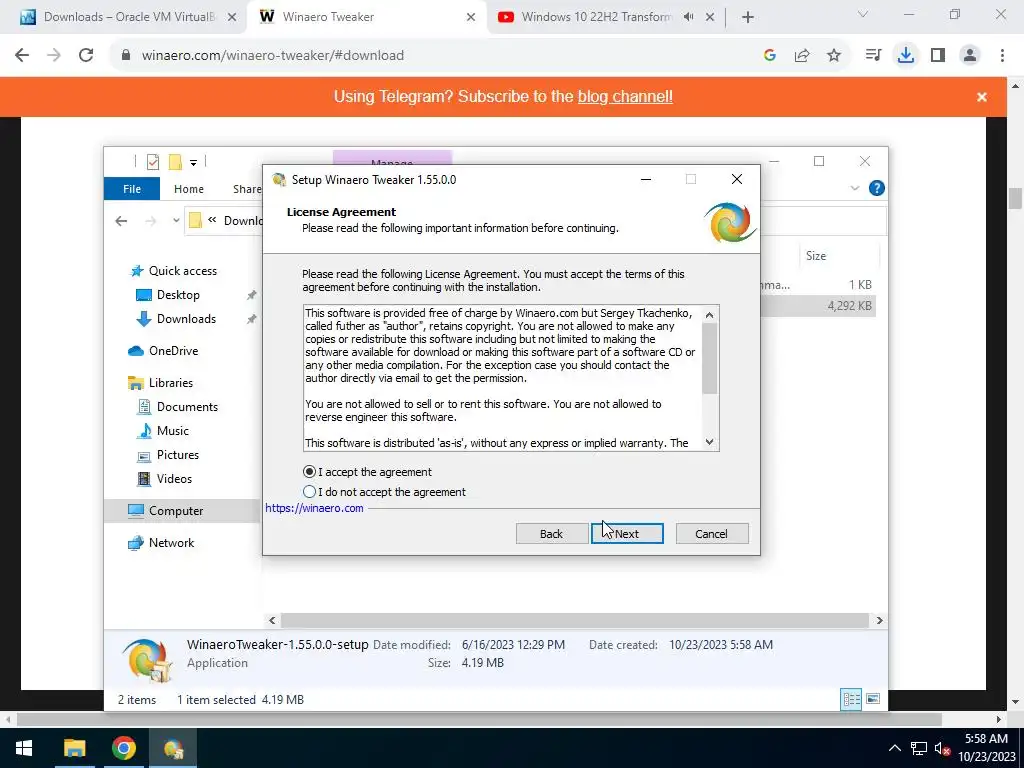The image size is (1024, 768).
Task: Click the properties checkmark icon in the Explorer title bar
Action: pyautogui.click(x=153, y=161)
